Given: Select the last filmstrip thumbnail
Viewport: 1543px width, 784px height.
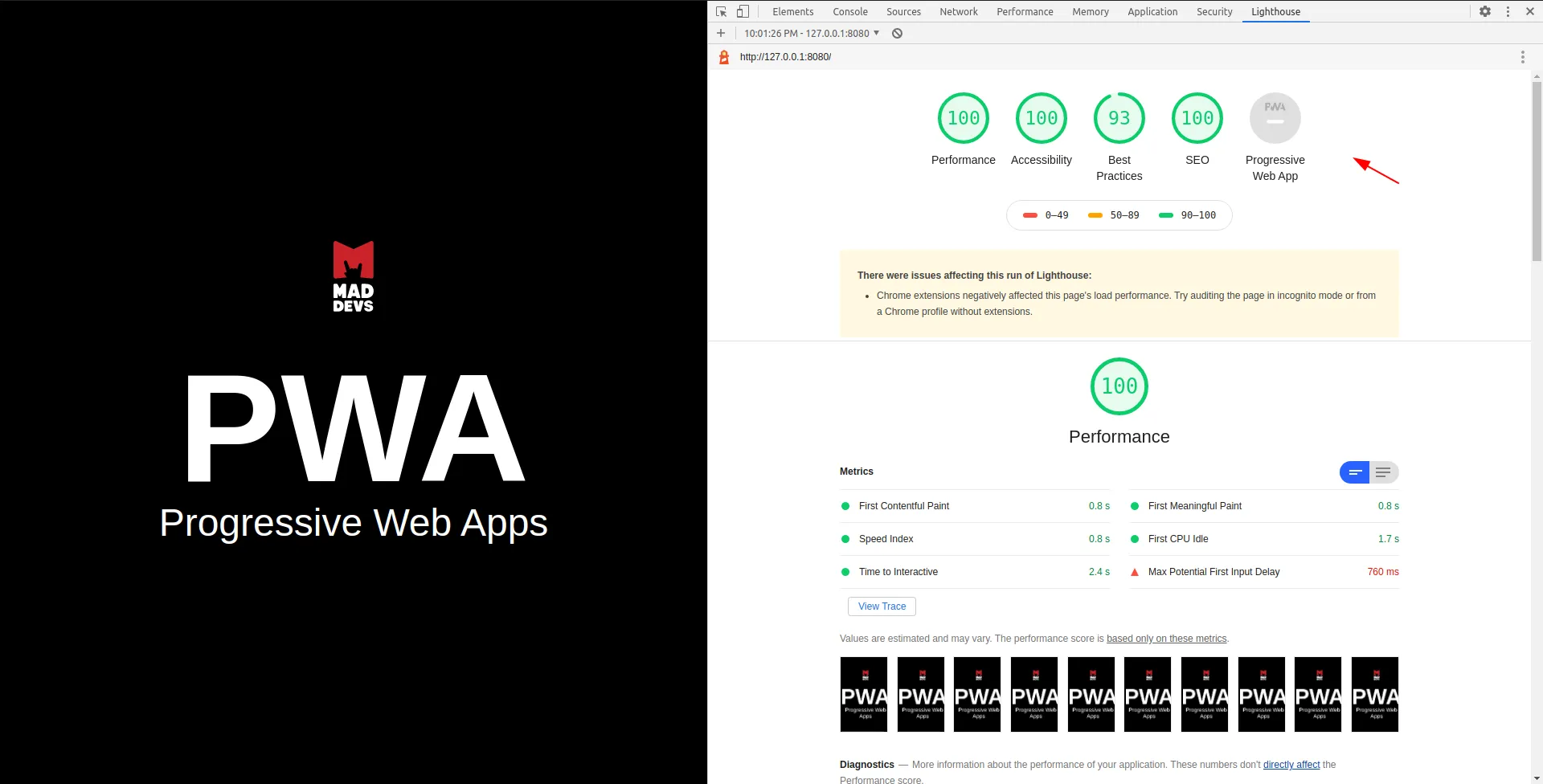Looking at the screenshot, I should [x=1375, y=695].
